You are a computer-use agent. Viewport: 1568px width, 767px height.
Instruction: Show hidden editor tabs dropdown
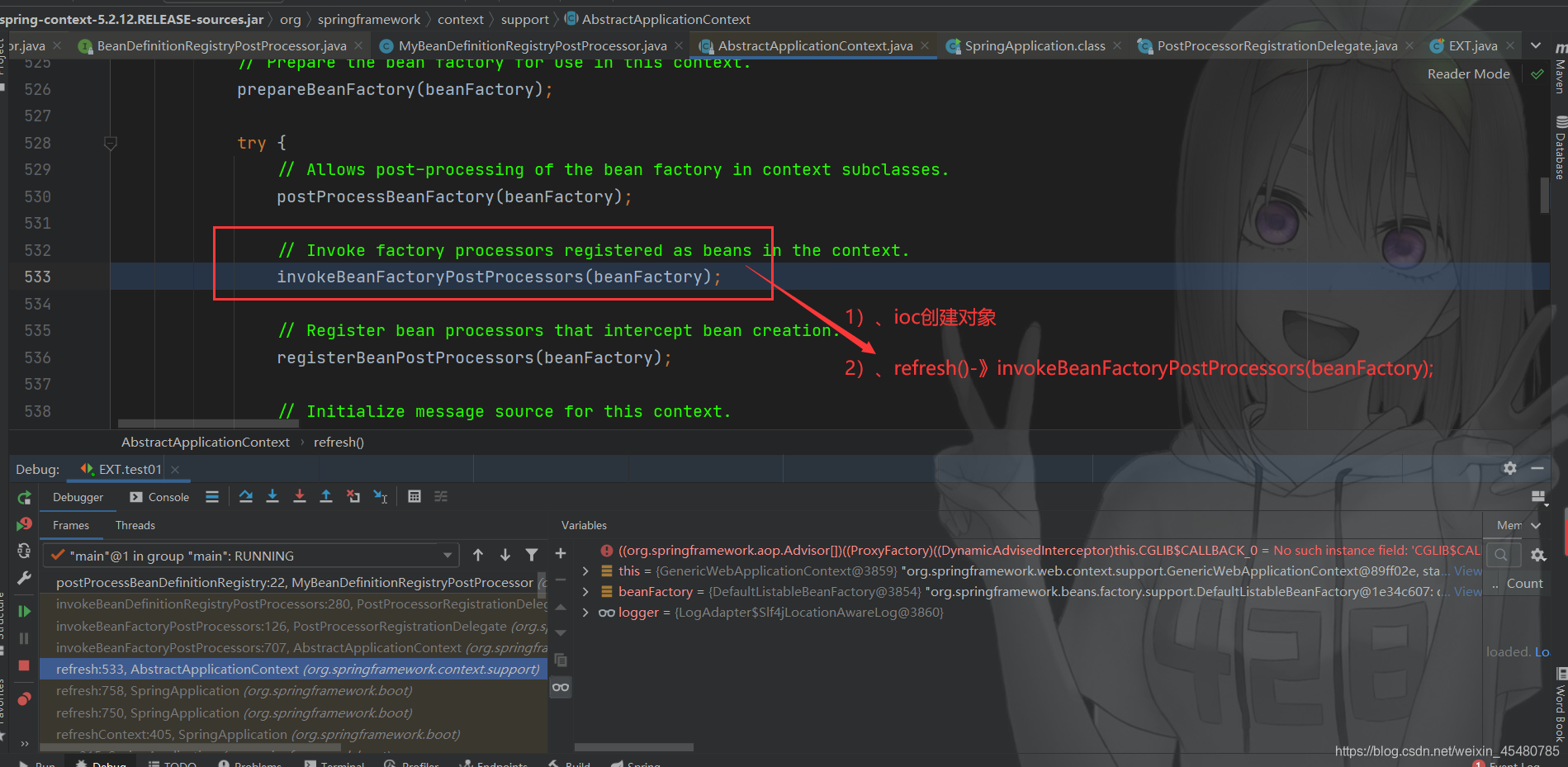(x=1536, y=45)
